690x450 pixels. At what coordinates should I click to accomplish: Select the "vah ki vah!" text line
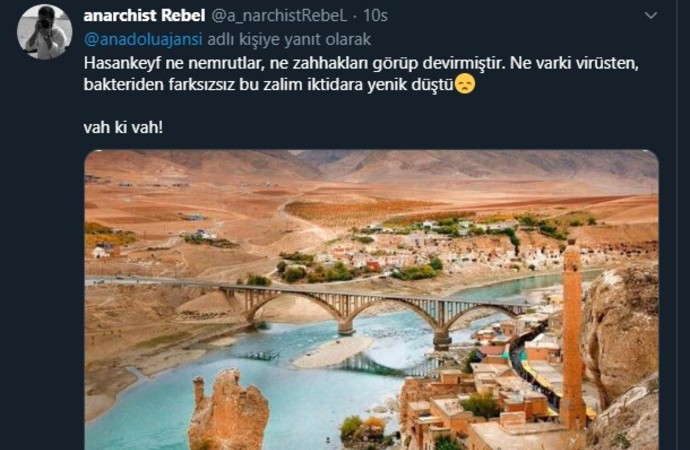tap(123, 128)
